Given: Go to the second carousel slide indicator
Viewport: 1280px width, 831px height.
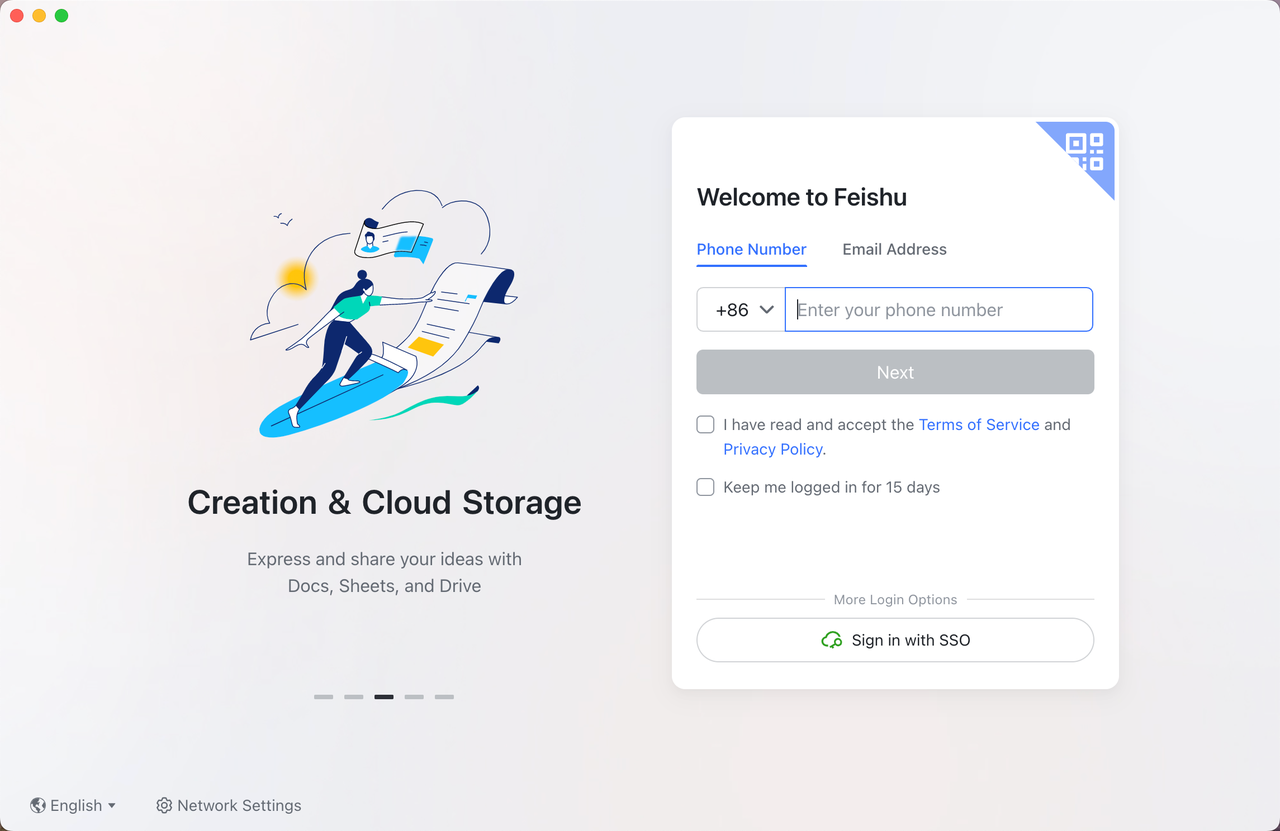Looking at the screenshot, I should pos(354,697).
